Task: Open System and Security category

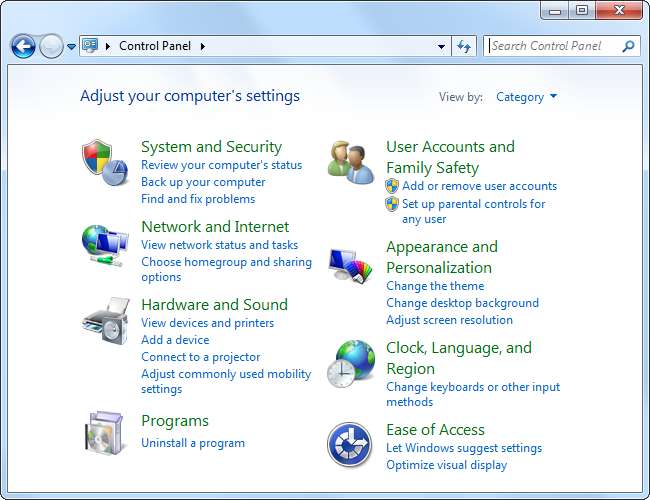Action: click(x=211, y=147)
